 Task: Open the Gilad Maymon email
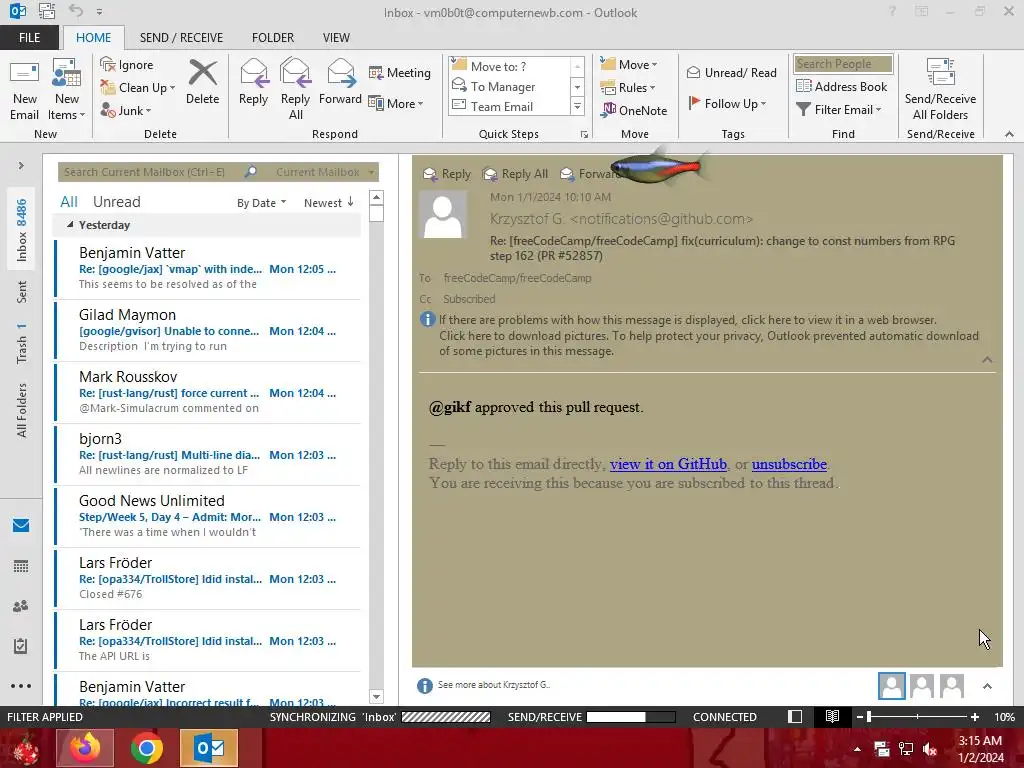(208, 330)
